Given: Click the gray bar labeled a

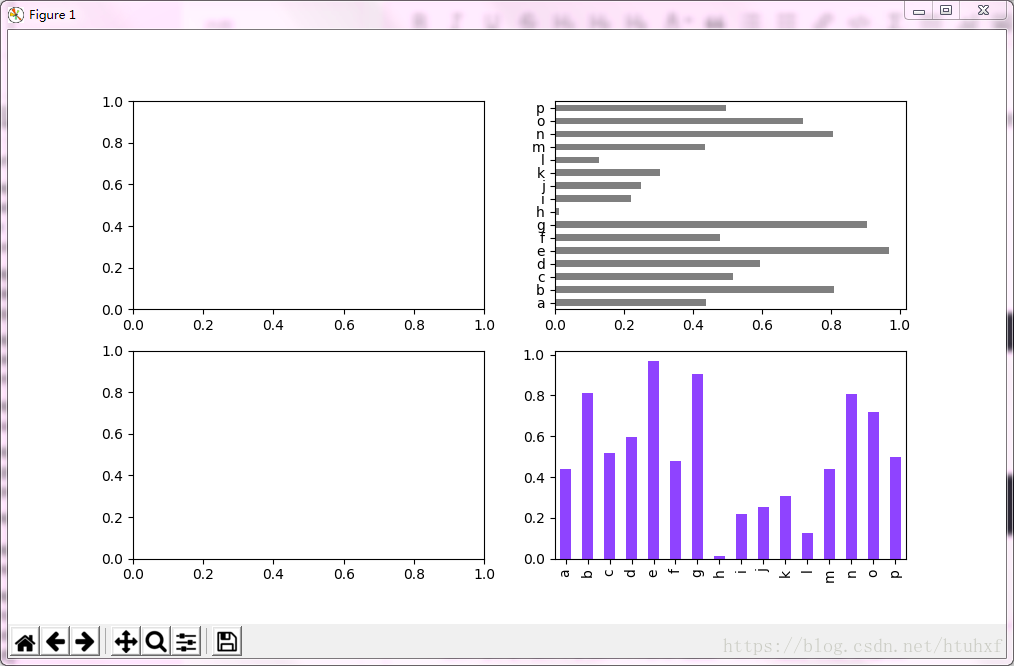Looking at the screenshot, I should click(631, 302).
